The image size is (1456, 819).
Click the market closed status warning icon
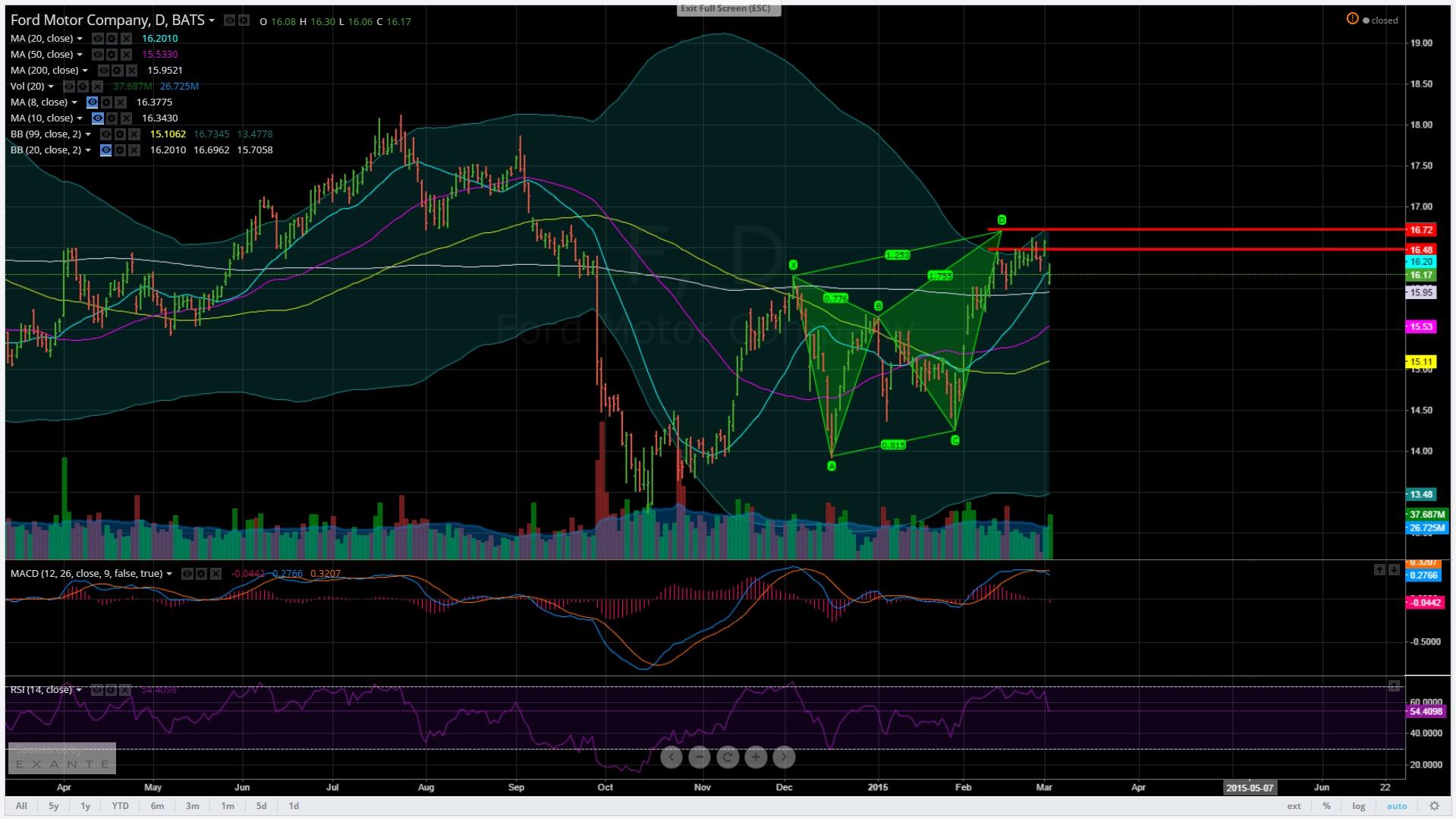[x=1352, y=19]
